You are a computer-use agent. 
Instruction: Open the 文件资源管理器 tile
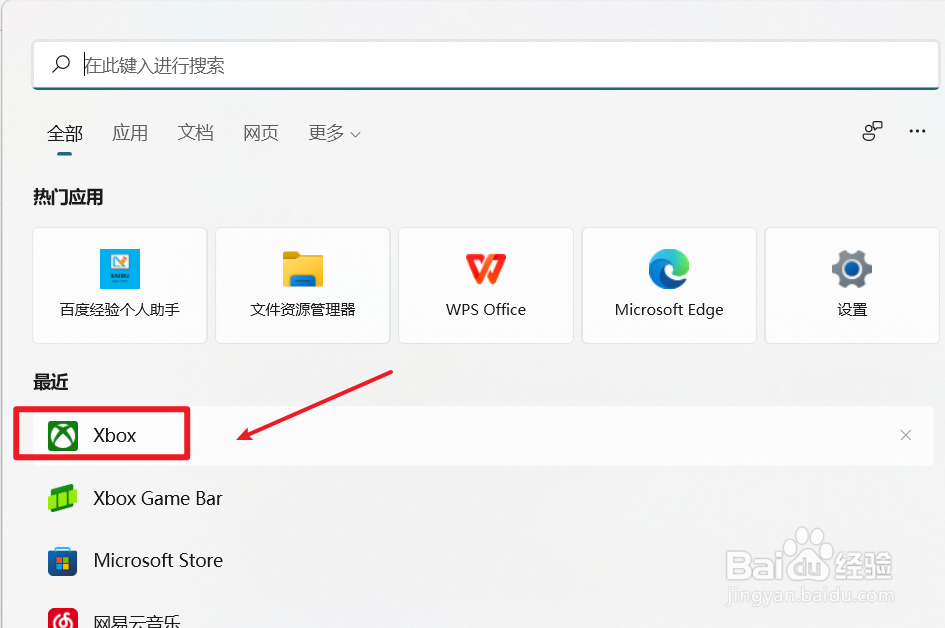coord(303,285)
